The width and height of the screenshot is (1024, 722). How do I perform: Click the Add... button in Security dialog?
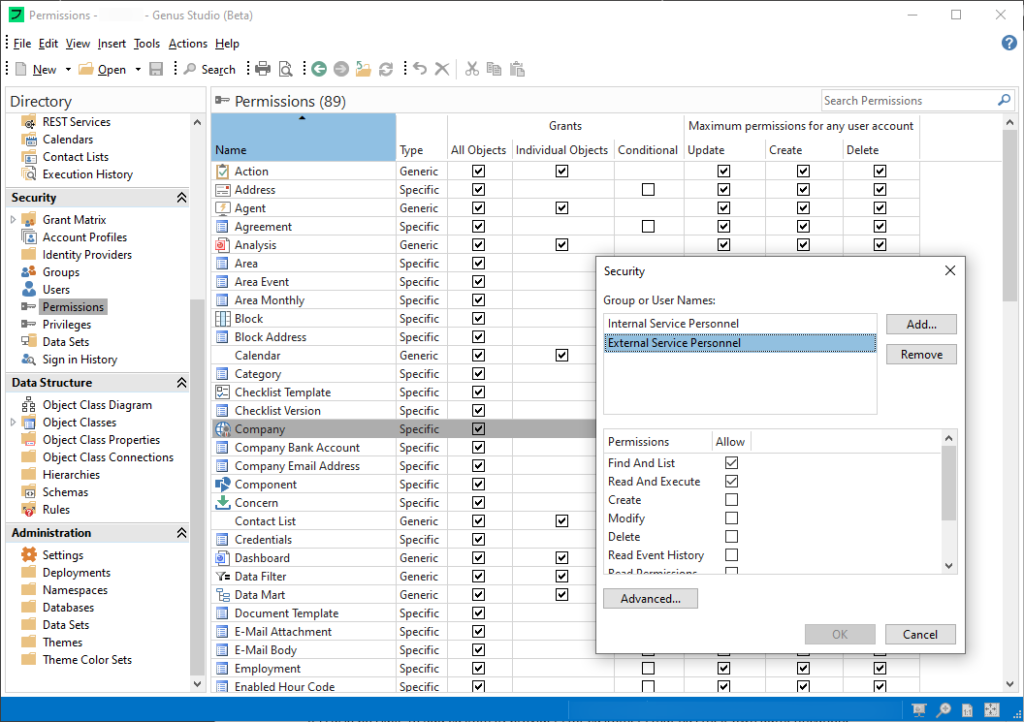[x=920, y=324]
